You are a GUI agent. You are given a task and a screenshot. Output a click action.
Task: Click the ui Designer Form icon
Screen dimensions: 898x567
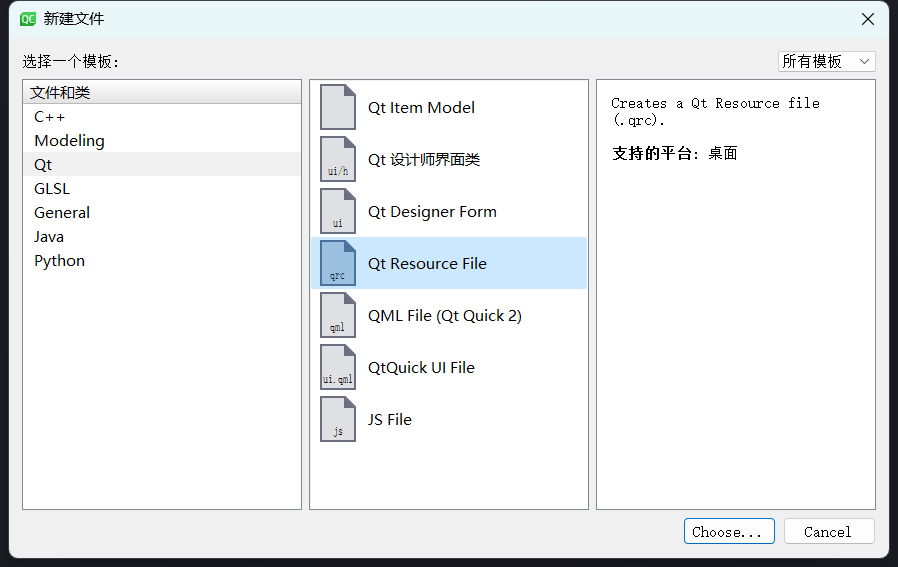pyautogui.click(x=338, y=211)
